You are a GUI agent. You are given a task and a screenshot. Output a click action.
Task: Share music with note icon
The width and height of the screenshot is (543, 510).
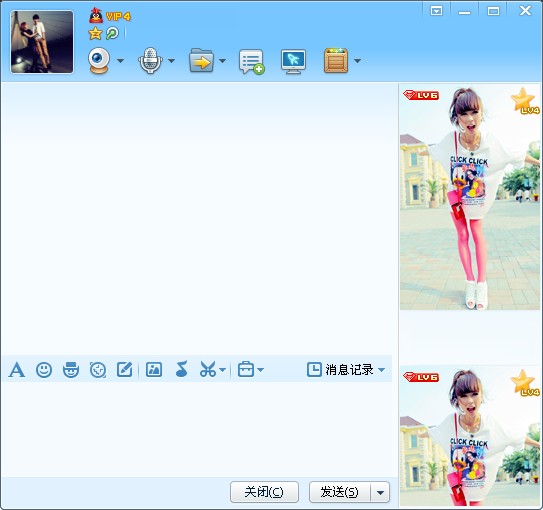tap(181, 369)
